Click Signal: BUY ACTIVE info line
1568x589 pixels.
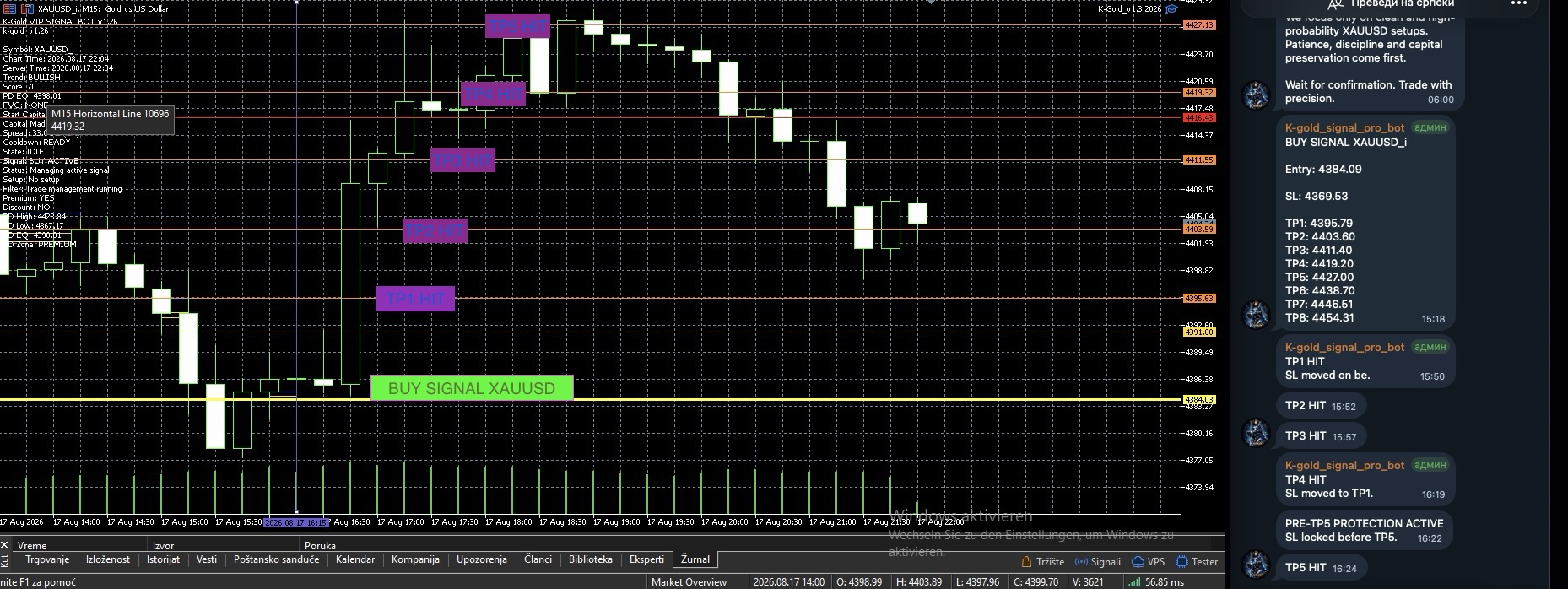click(x=41, y=160)
